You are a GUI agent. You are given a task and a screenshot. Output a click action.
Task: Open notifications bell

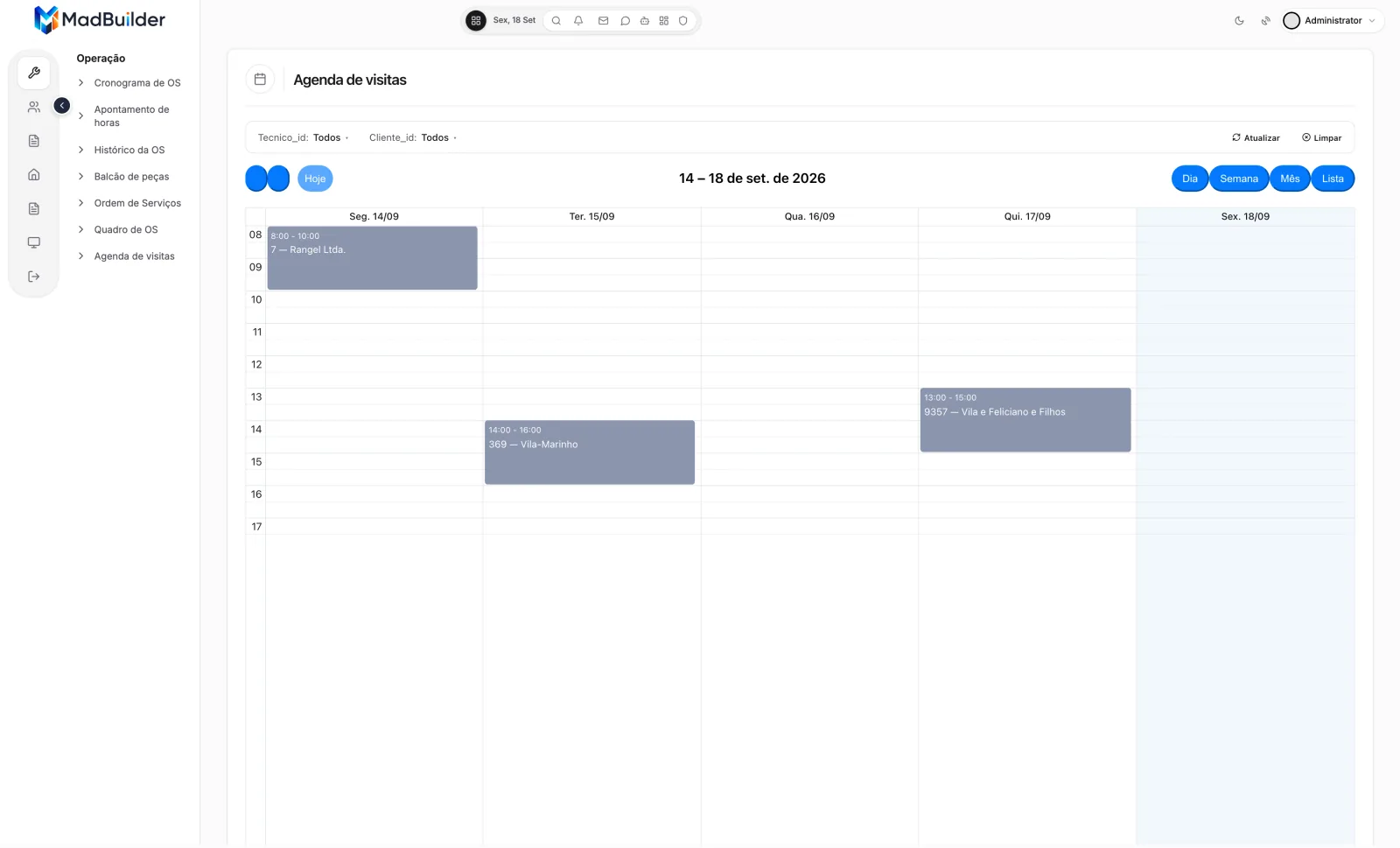(x=578, y=20)
